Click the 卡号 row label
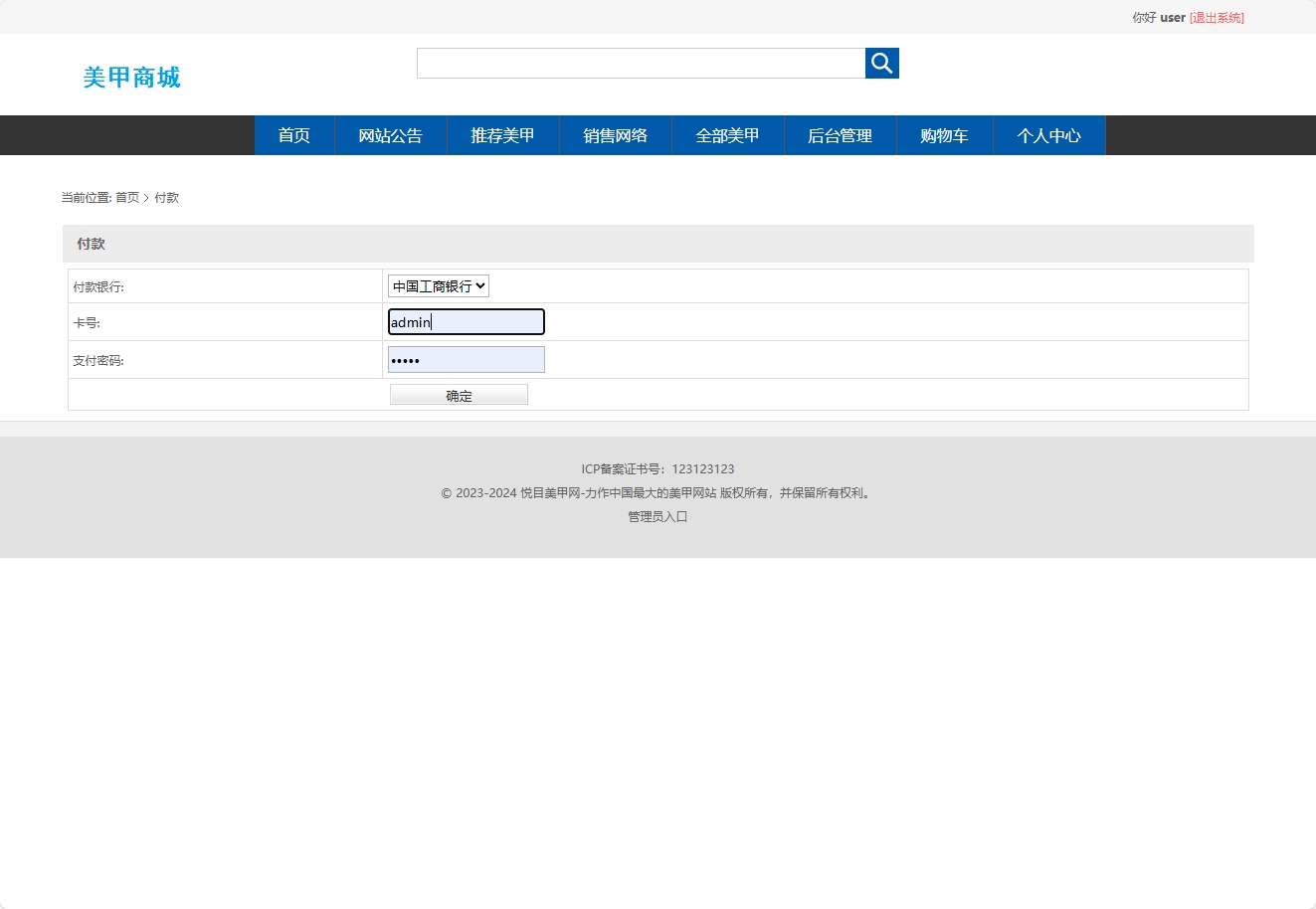 click(87, 323)
